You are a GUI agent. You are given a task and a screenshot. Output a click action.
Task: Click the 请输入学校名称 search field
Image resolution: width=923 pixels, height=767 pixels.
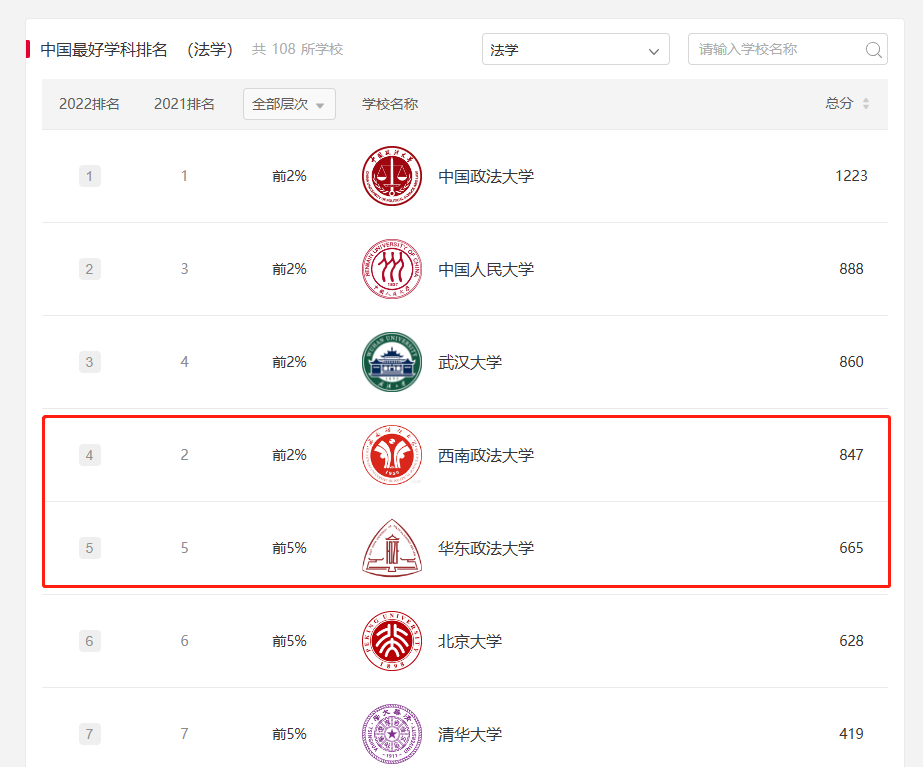click(x=788, y=49)
